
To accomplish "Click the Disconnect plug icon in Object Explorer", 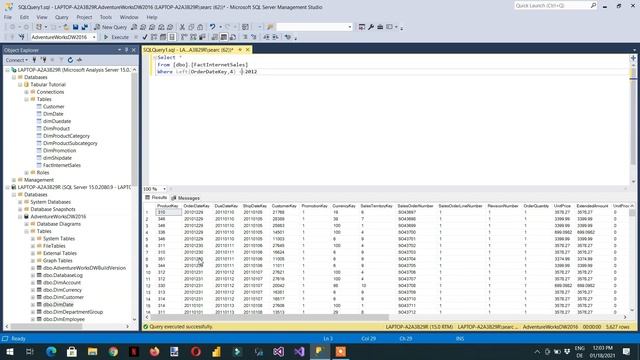I will point(44,60).
